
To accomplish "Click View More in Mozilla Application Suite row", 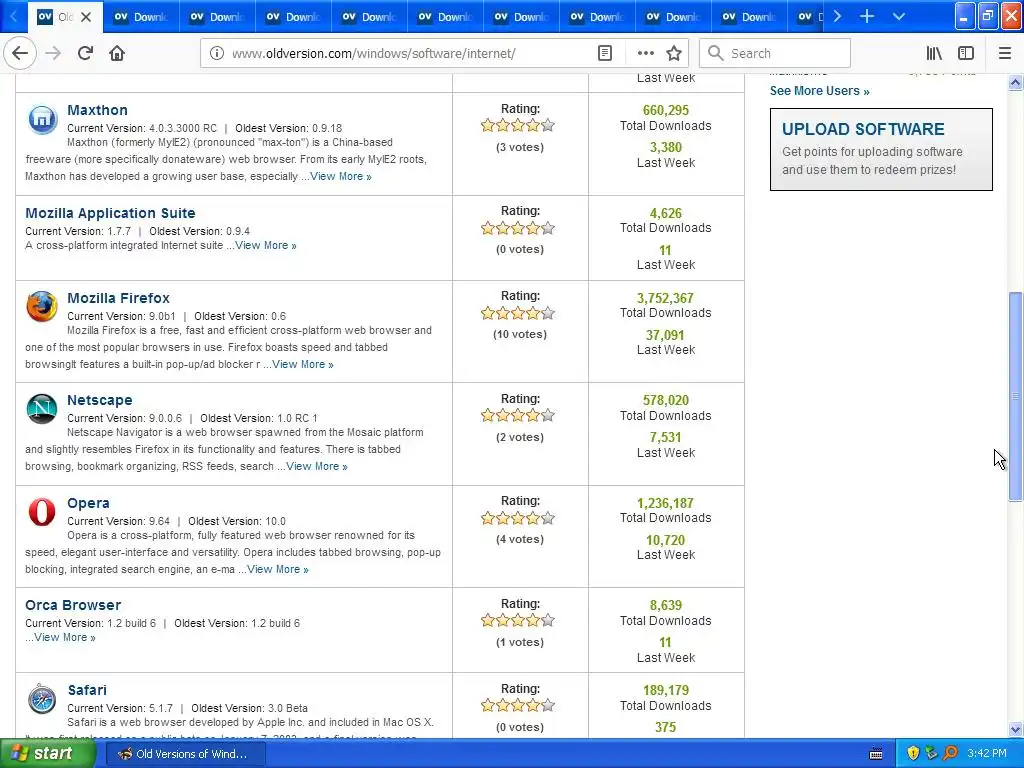I will pyautogui.click(x=266, y=246).
